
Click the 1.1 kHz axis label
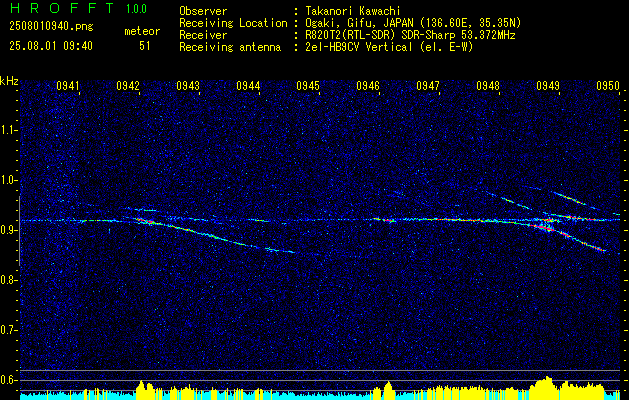8,130
